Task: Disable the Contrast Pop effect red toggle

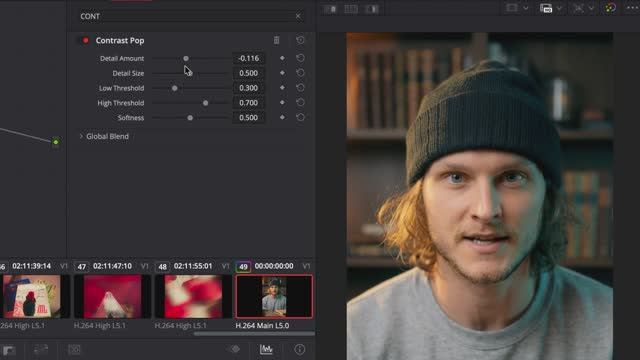Action: (x=86, y=40)
